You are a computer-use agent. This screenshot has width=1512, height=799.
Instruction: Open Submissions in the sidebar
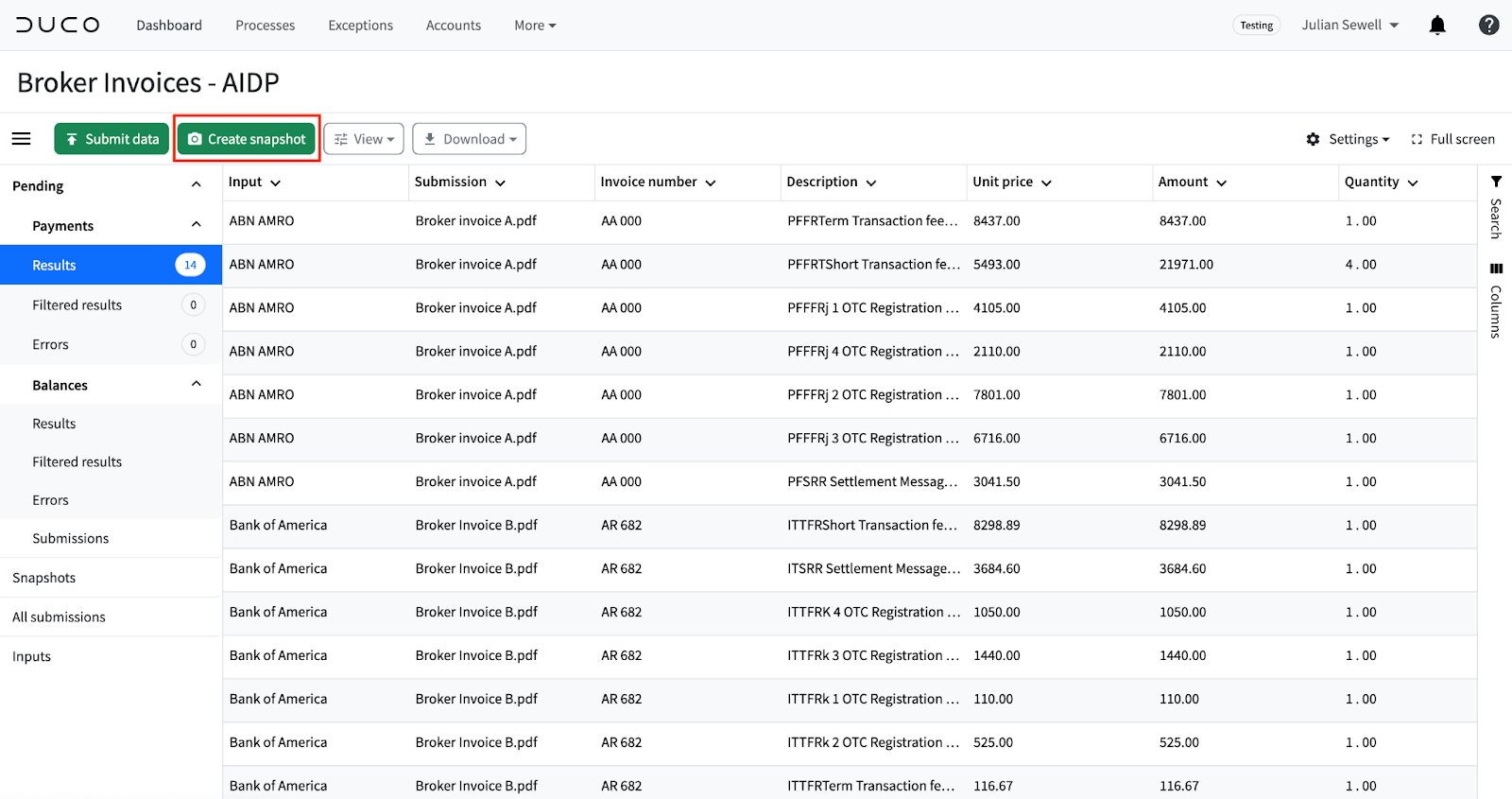(111, 538)
